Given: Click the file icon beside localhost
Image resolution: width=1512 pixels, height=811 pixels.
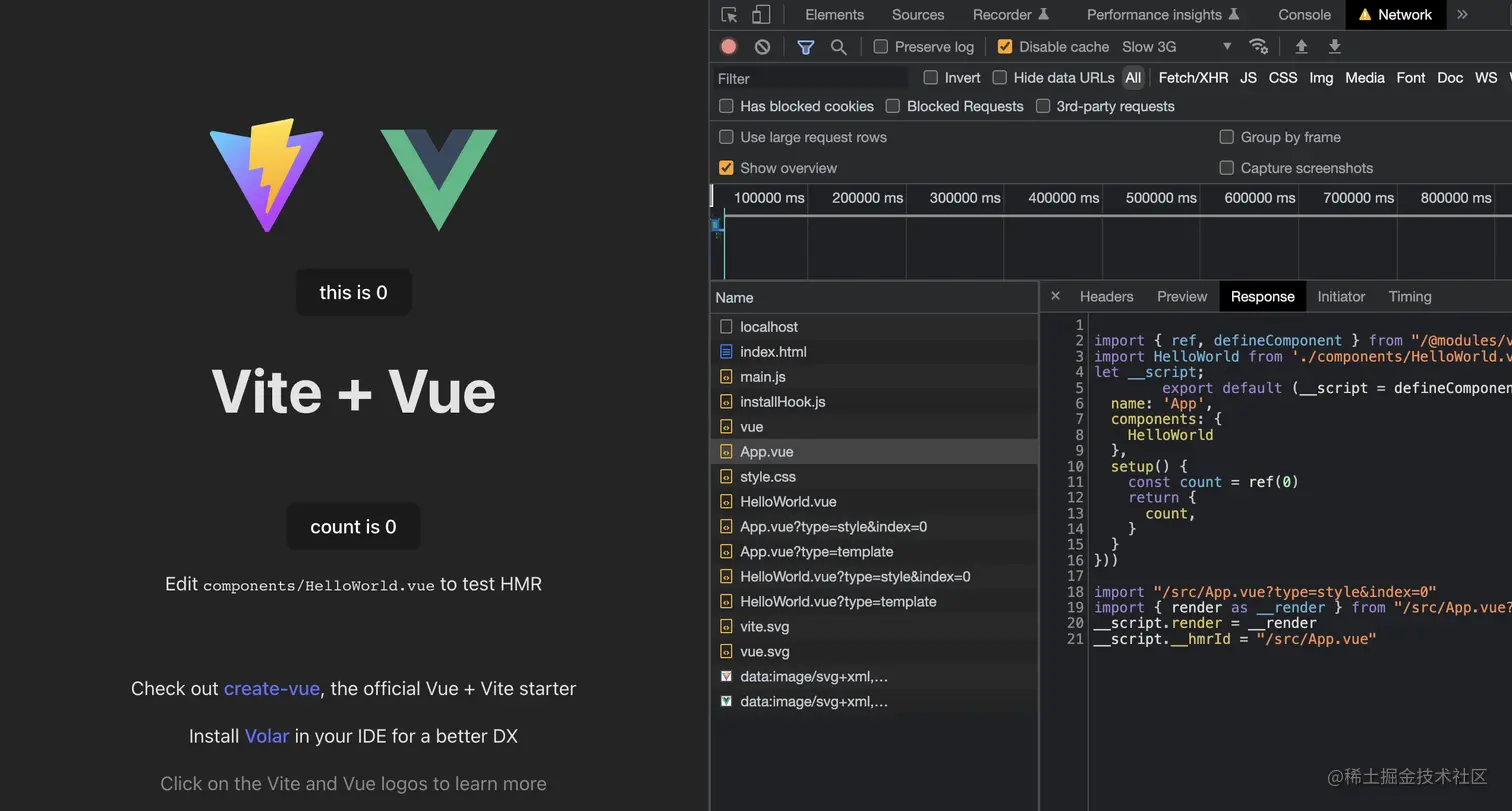Looking at the screenshot, I should (727, 327).
